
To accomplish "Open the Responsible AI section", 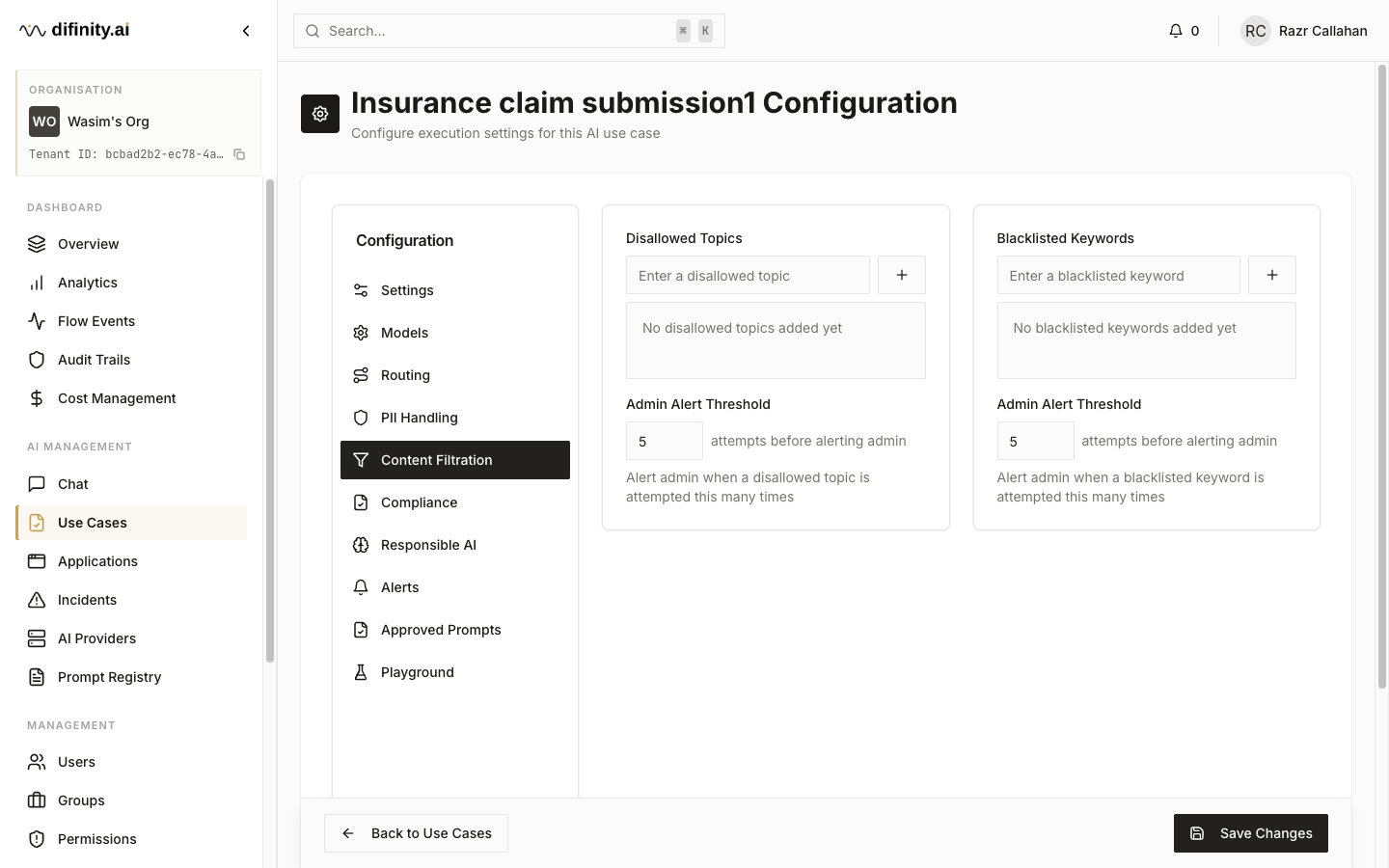I will [x=455, y=545].
